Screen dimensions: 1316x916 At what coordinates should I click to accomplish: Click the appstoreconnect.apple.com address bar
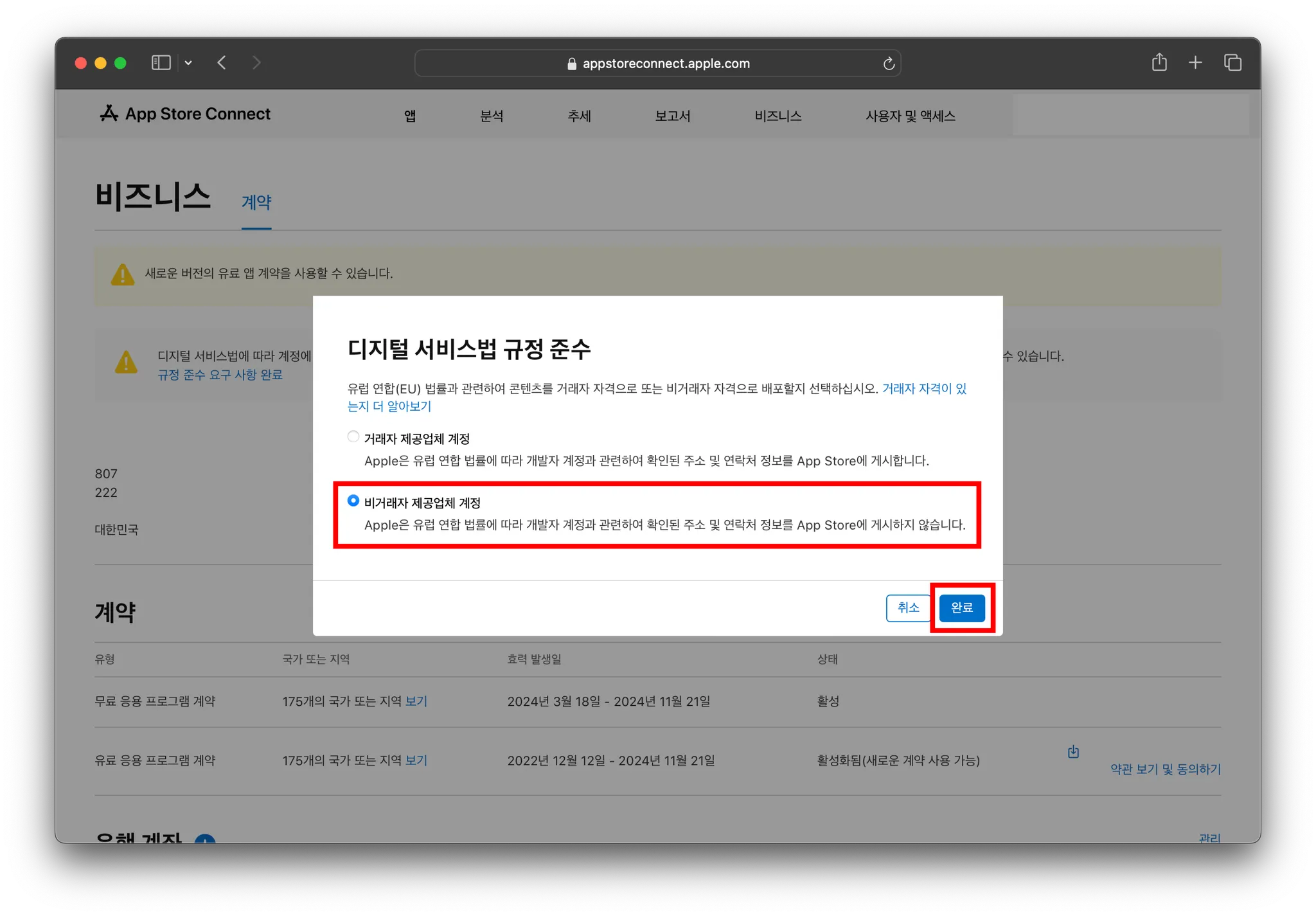coord(665,64)
